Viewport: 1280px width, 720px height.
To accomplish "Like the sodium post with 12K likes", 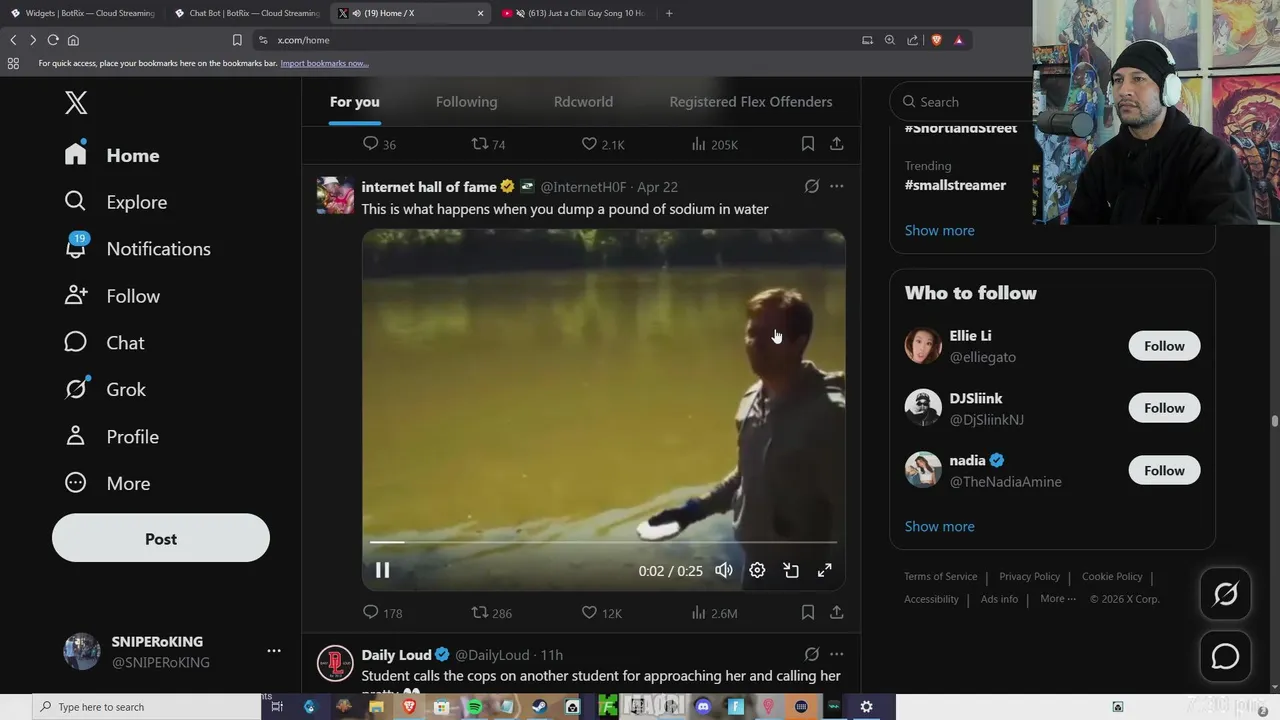I will pos(602,613).
